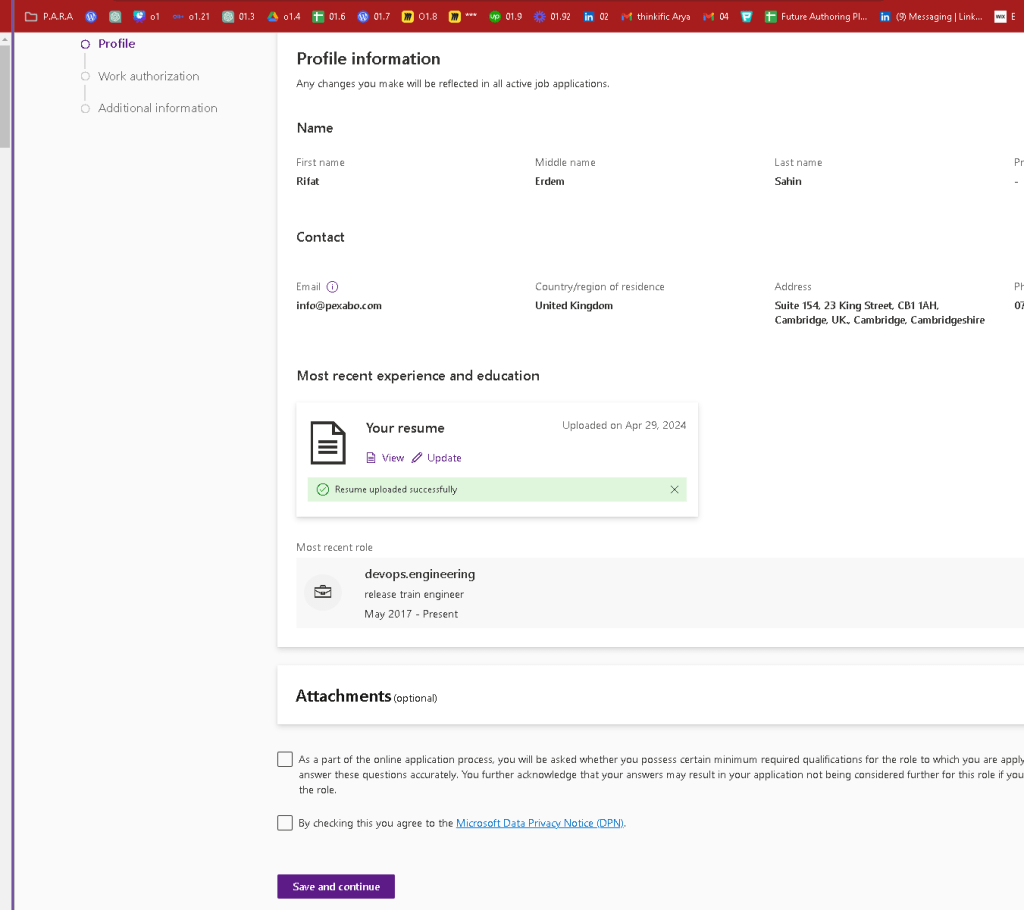
Task: Open the '***' yellow bookmark
Action: click(x=463, y=16)
